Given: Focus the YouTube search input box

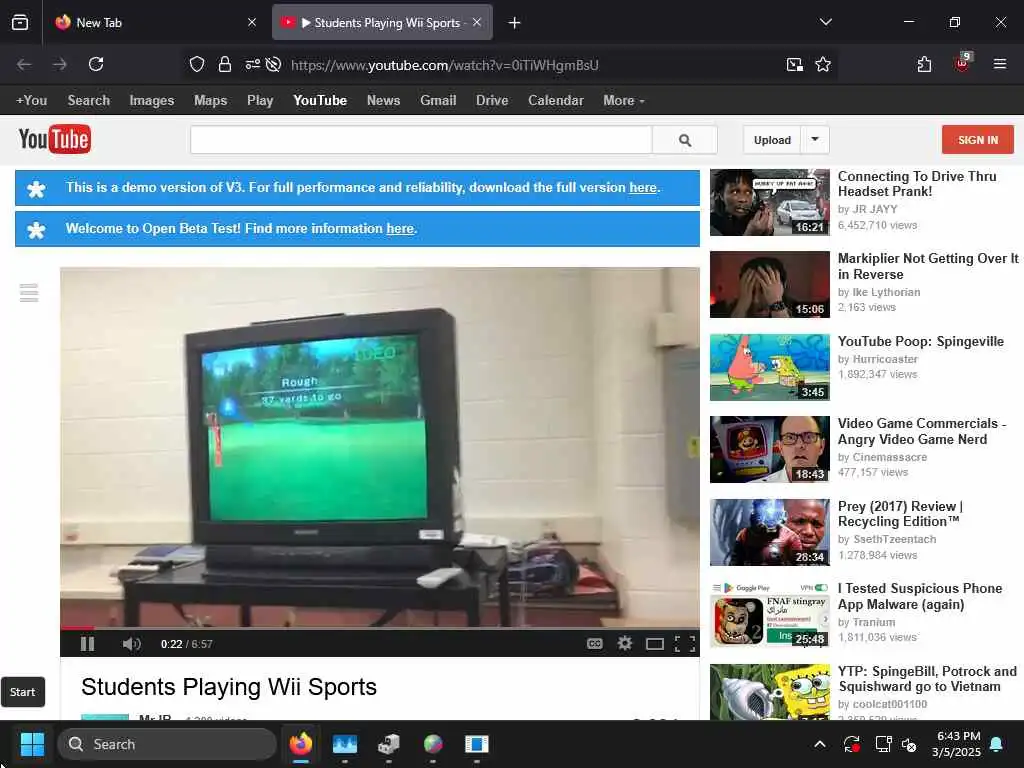Looking at the screenshot, I should [x=421, y=140].
